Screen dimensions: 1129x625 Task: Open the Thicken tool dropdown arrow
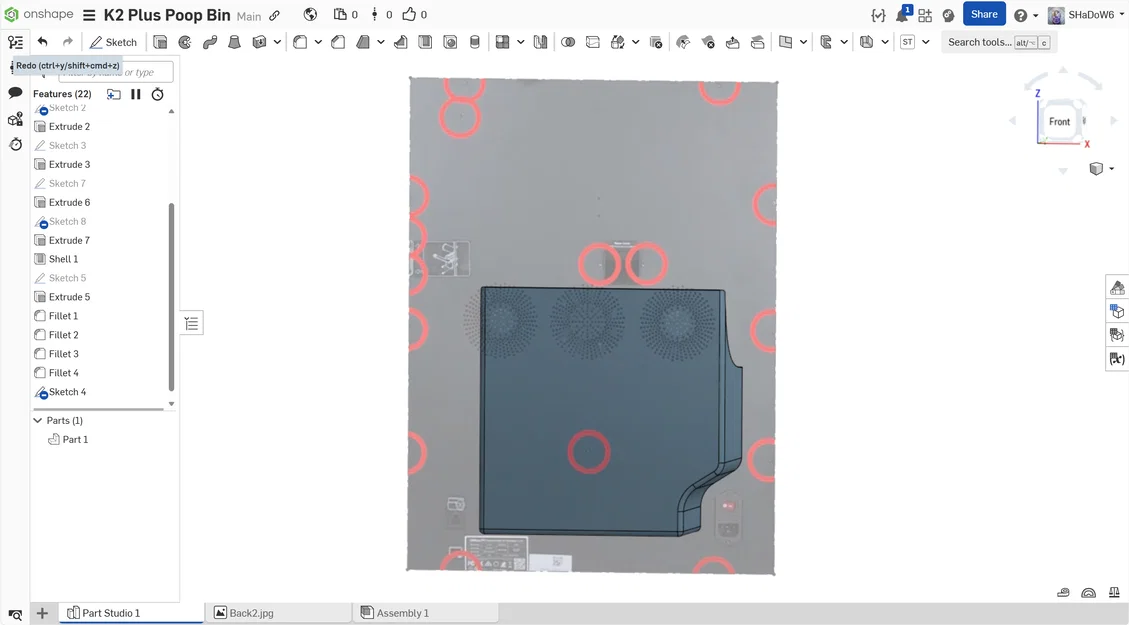277,42
